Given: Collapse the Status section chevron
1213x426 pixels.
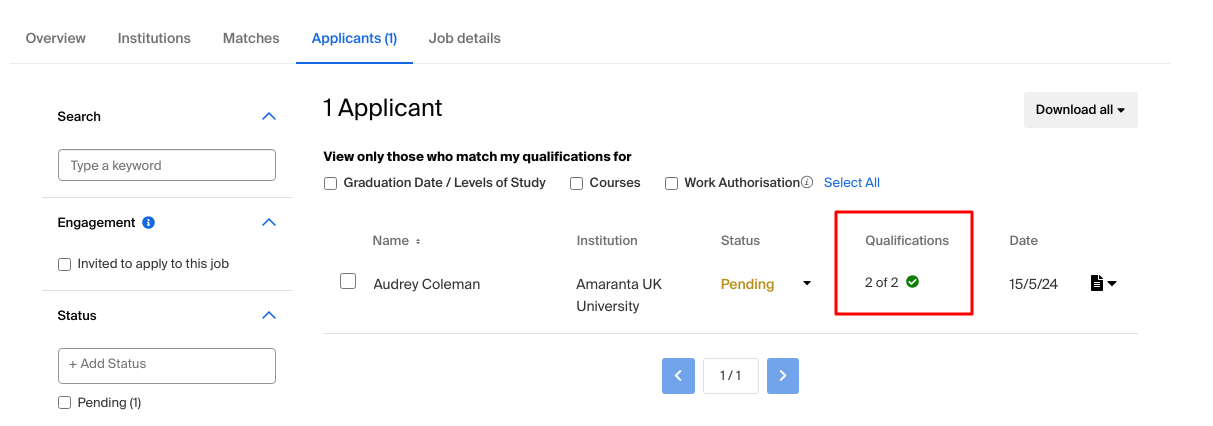Looking at the screenshot, I should [x=268, y=315].
